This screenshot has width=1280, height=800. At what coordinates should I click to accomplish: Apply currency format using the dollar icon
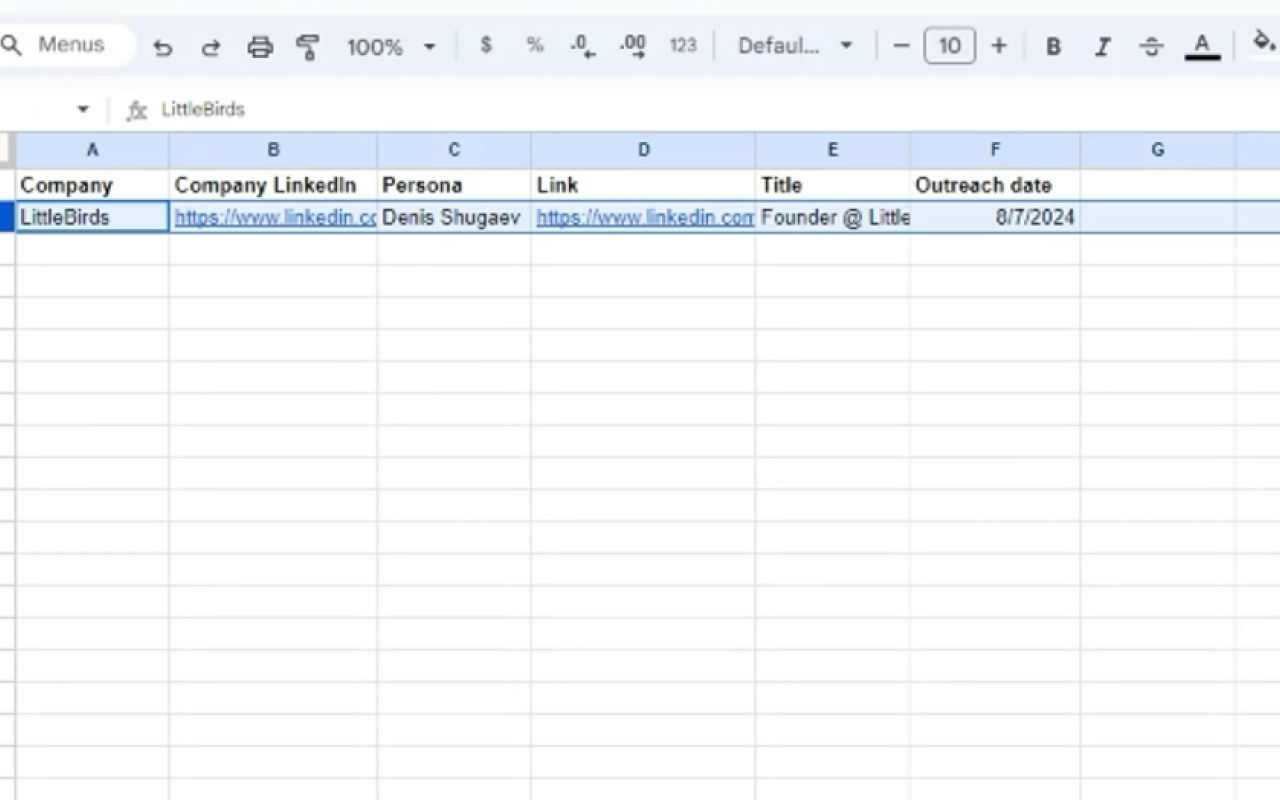coord(486,45)
